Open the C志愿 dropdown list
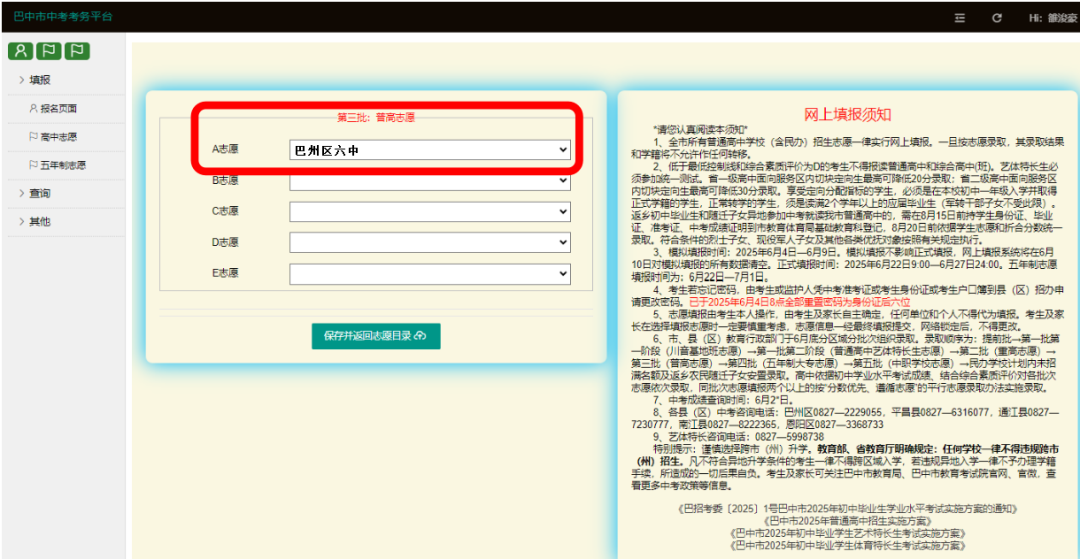 click(x=430, y=212)
